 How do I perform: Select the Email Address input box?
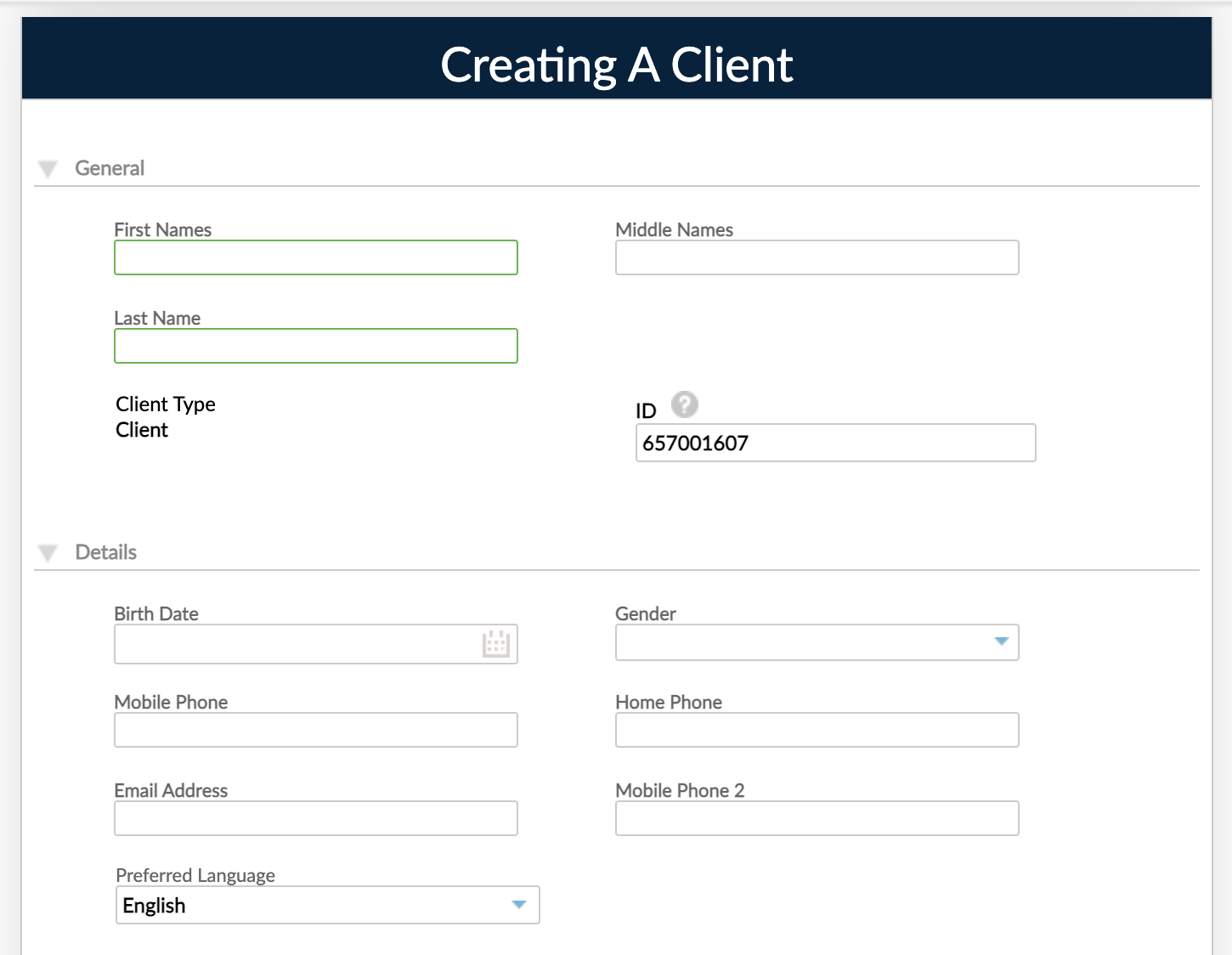click(315, 818)
